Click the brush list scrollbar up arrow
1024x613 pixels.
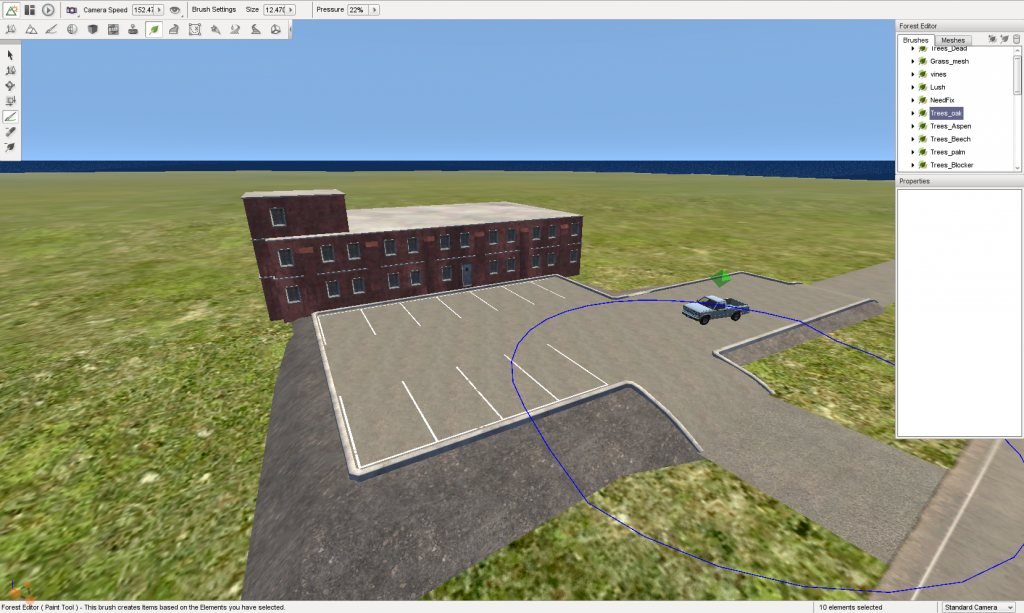click(x=1017, y=50)
